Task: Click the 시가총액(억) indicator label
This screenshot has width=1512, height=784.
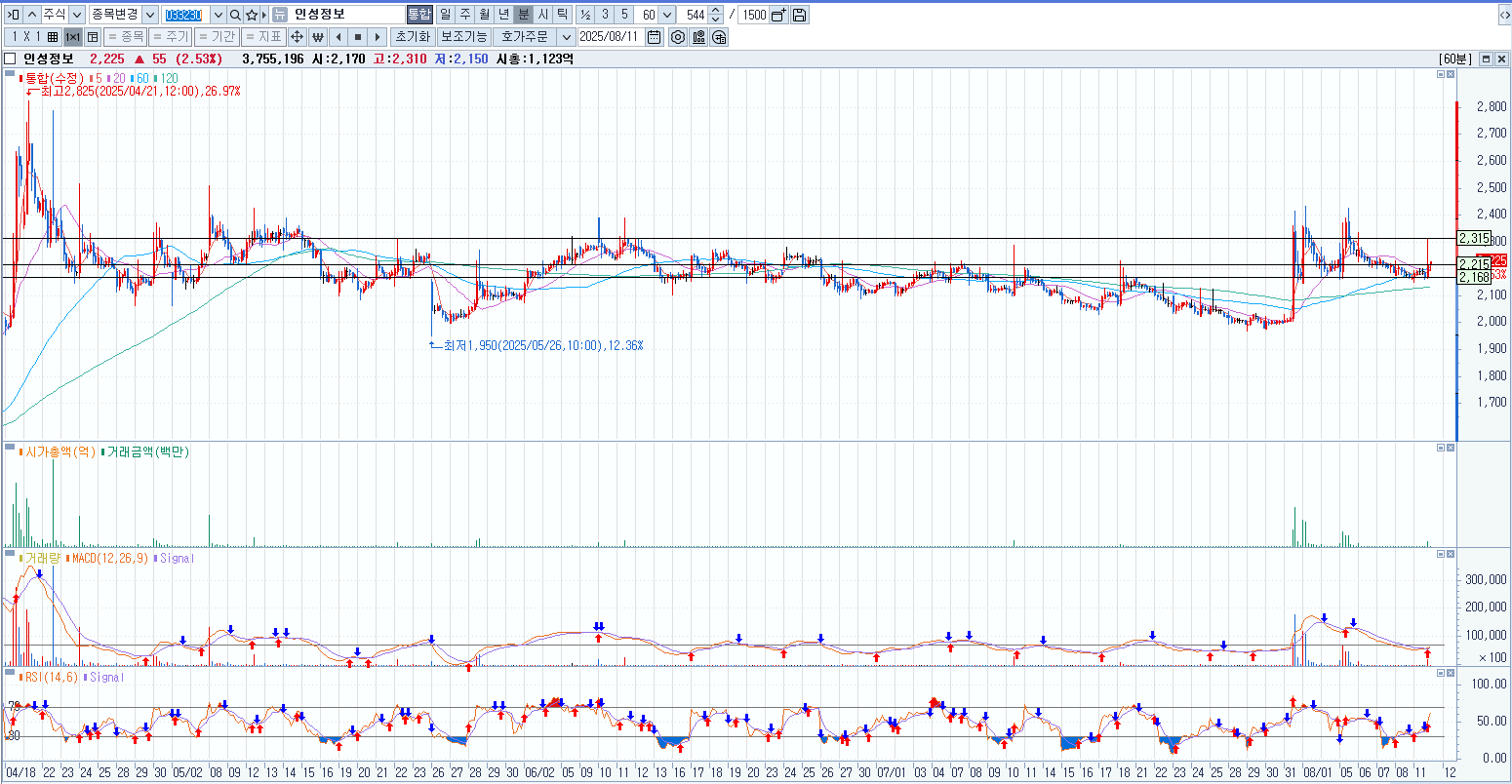Action: coord(59,451)
